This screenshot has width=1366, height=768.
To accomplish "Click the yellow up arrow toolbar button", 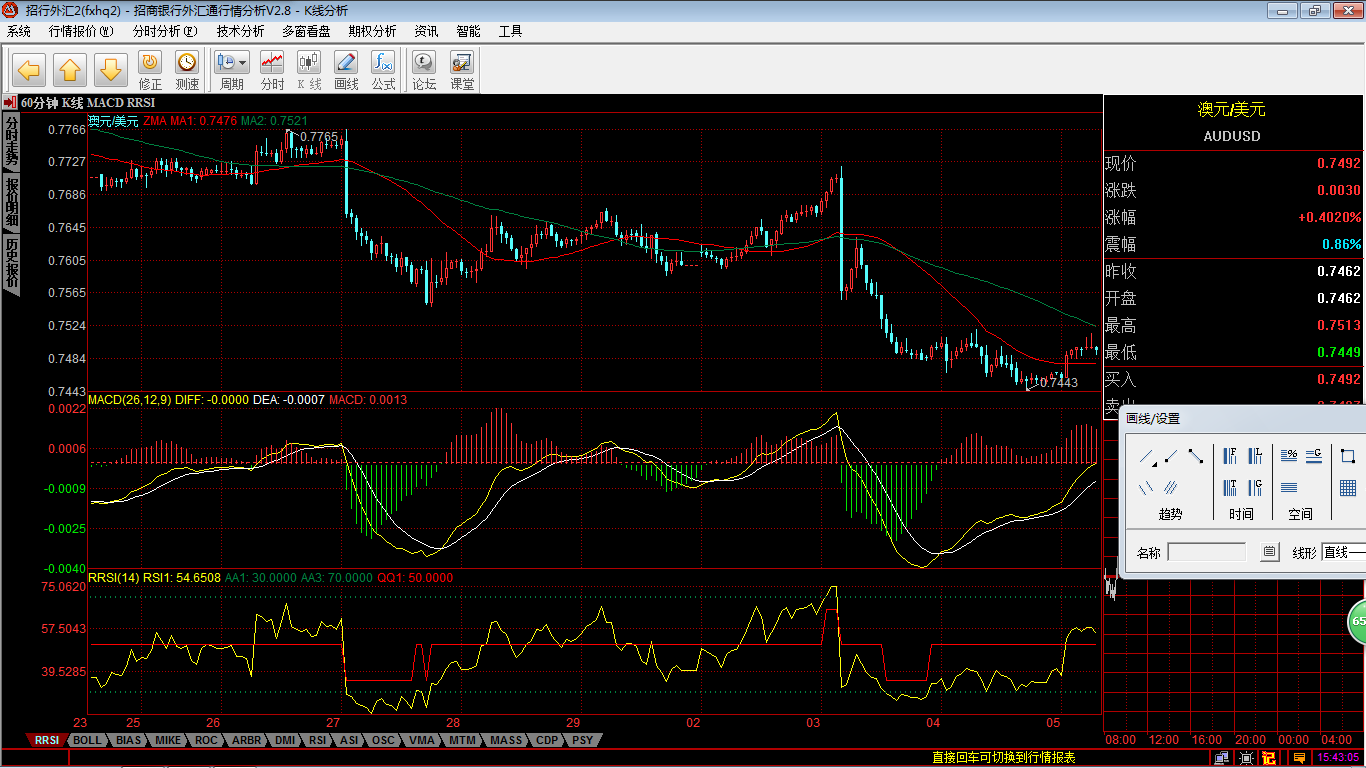I will (70, 70).
